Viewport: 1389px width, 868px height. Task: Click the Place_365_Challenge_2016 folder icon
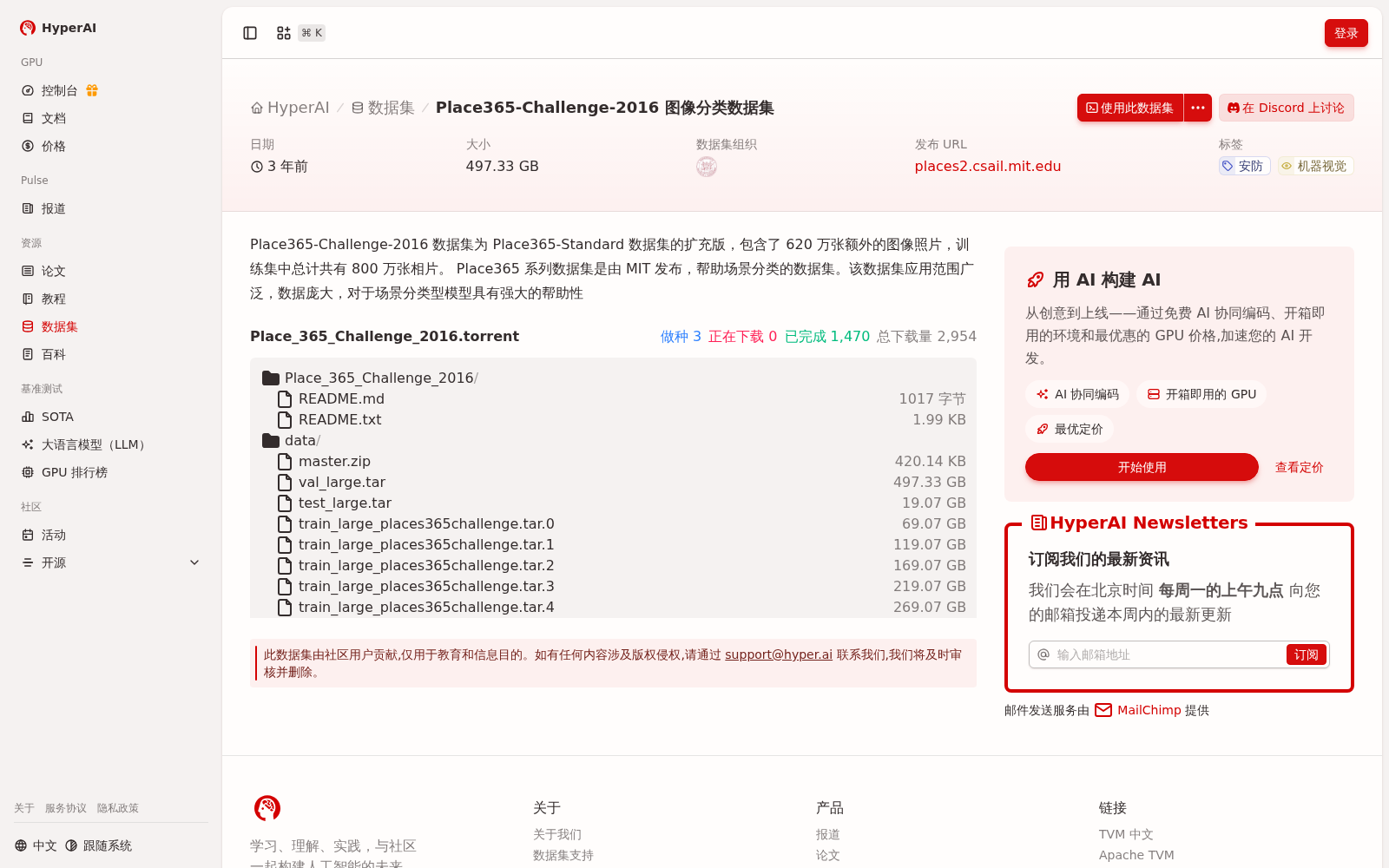271,378
